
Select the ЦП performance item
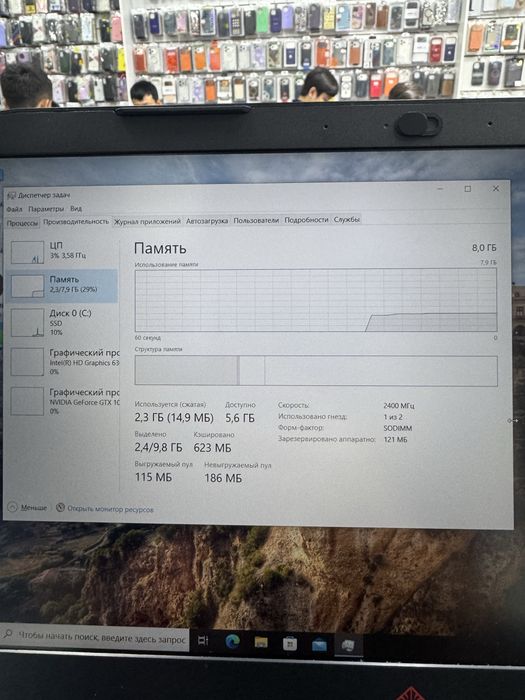(63, 251)
